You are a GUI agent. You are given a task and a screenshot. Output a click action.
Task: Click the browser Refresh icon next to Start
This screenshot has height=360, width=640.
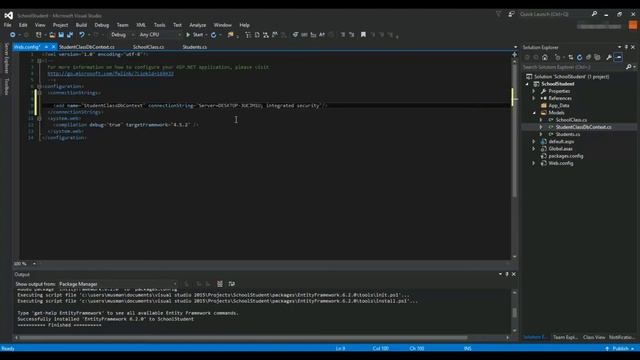coord(213,35)
